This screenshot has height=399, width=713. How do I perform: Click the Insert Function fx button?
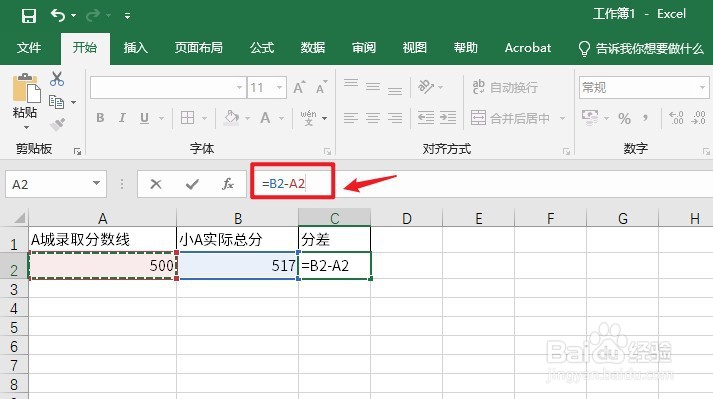[x=228, y=184]
